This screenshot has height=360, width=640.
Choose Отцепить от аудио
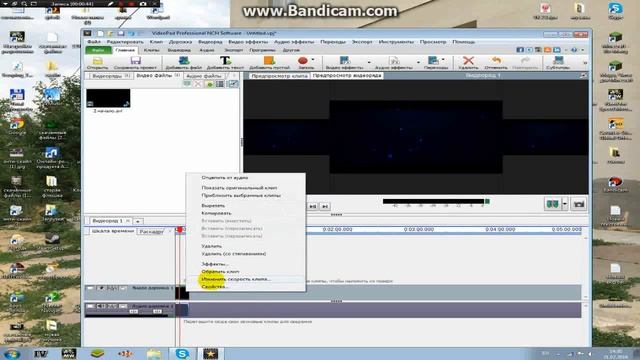pyautogui.click(x=224, y=178)
